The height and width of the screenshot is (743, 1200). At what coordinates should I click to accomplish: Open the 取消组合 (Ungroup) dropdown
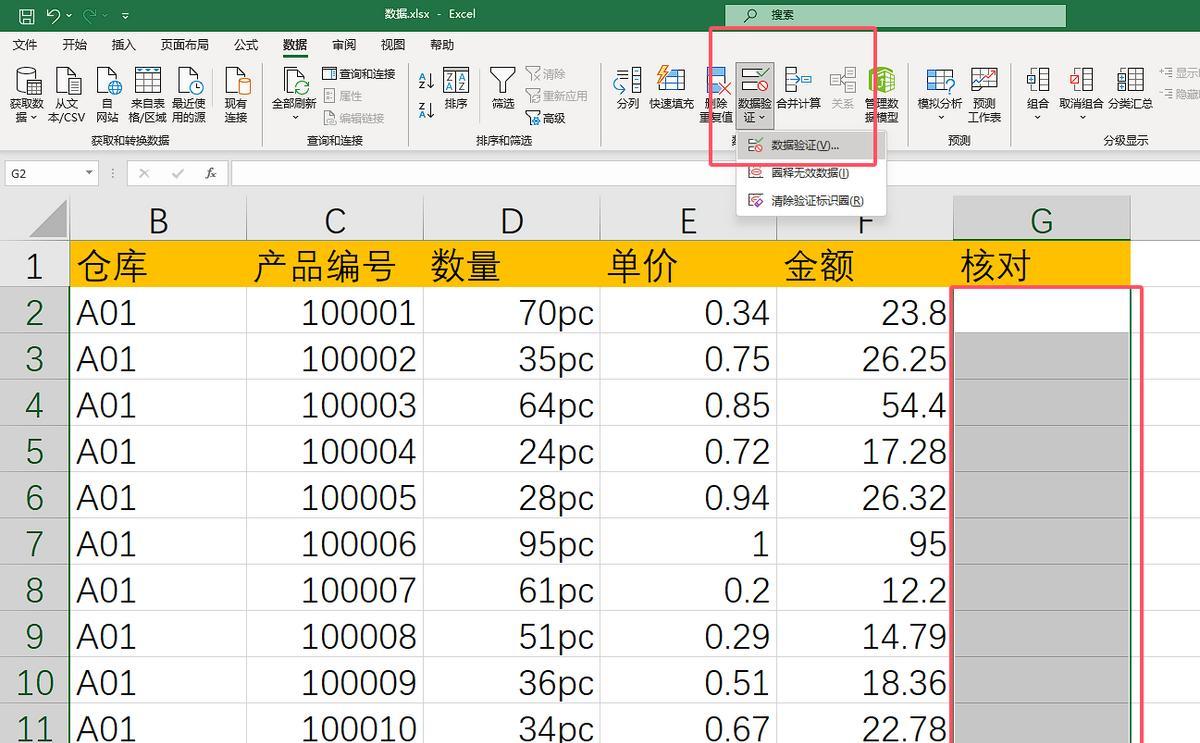click(x=1081, y=96)
